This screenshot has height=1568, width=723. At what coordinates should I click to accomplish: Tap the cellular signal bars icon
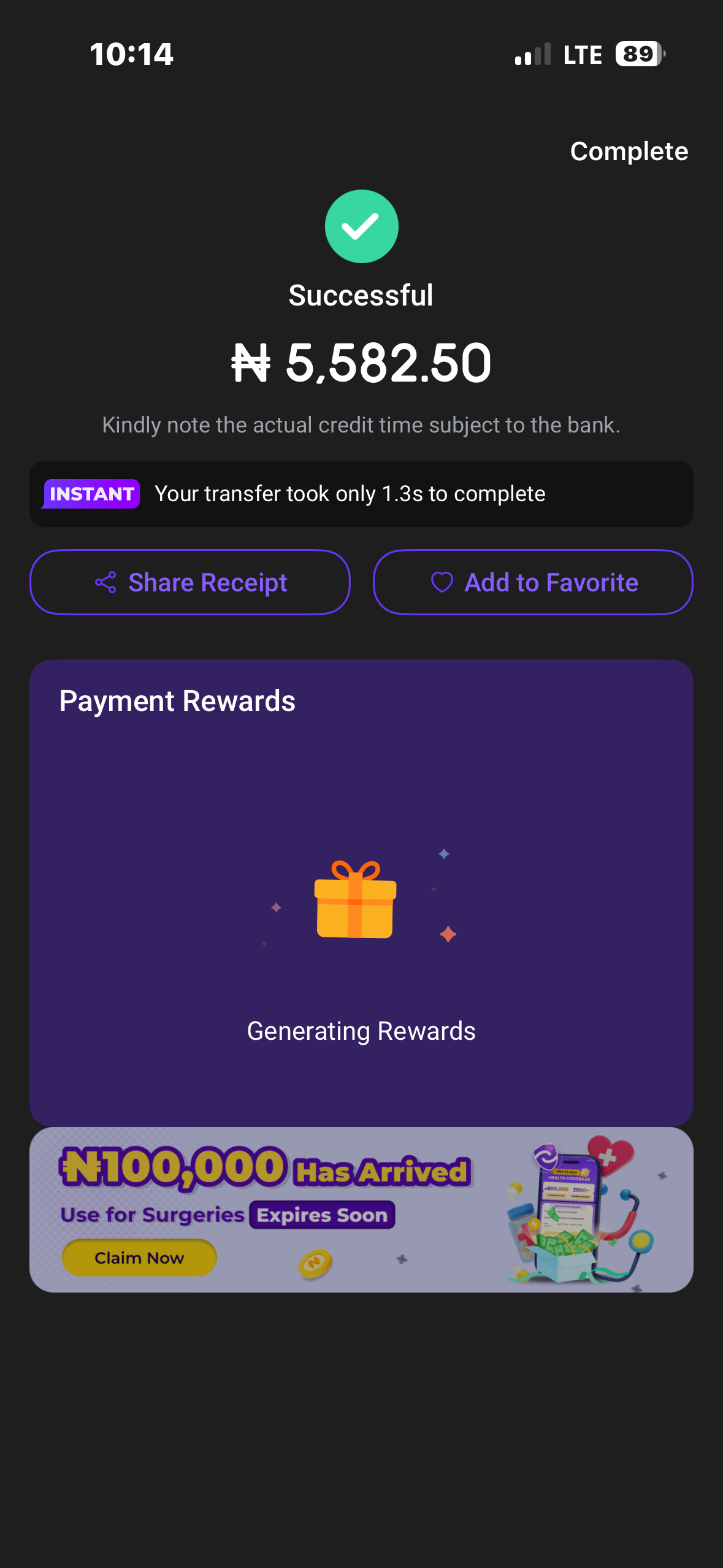(532, 55)
